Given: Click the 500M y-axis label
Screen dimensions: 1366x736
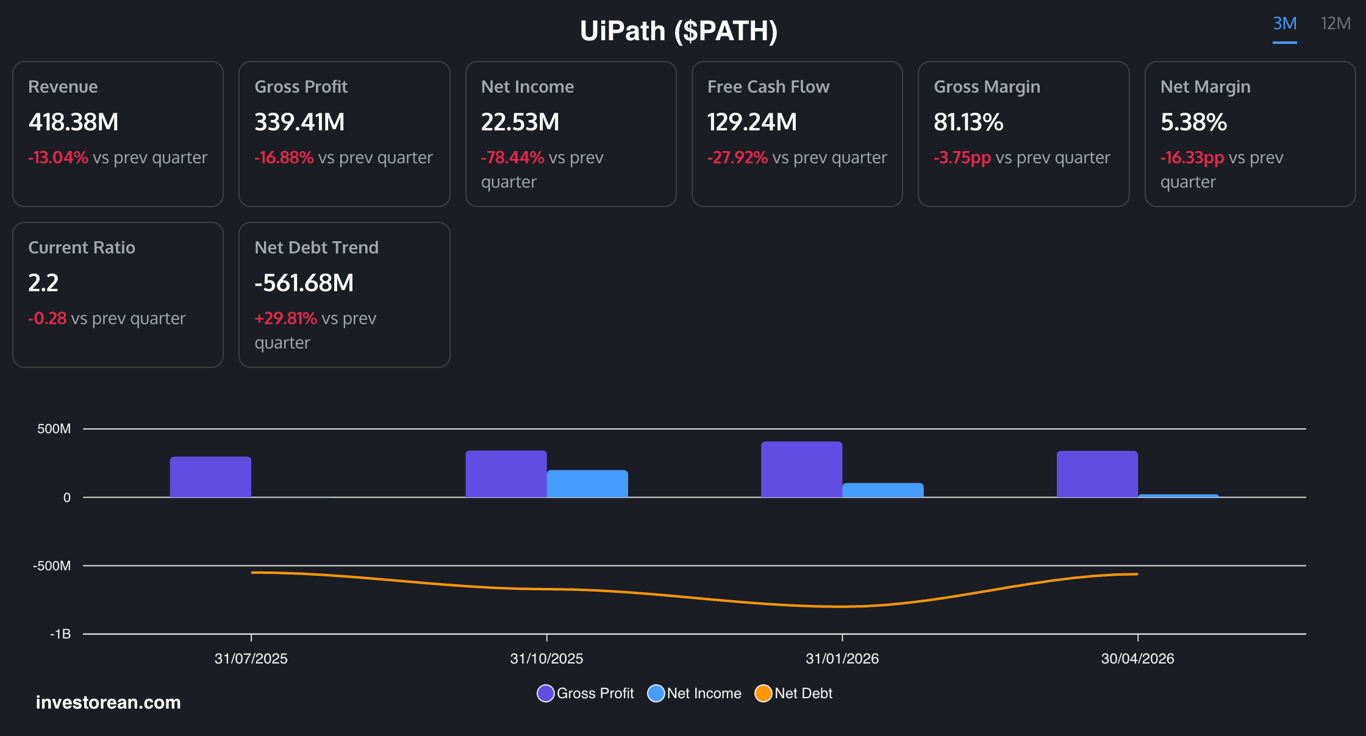Looking at the screenshot, I should (54, 429).
